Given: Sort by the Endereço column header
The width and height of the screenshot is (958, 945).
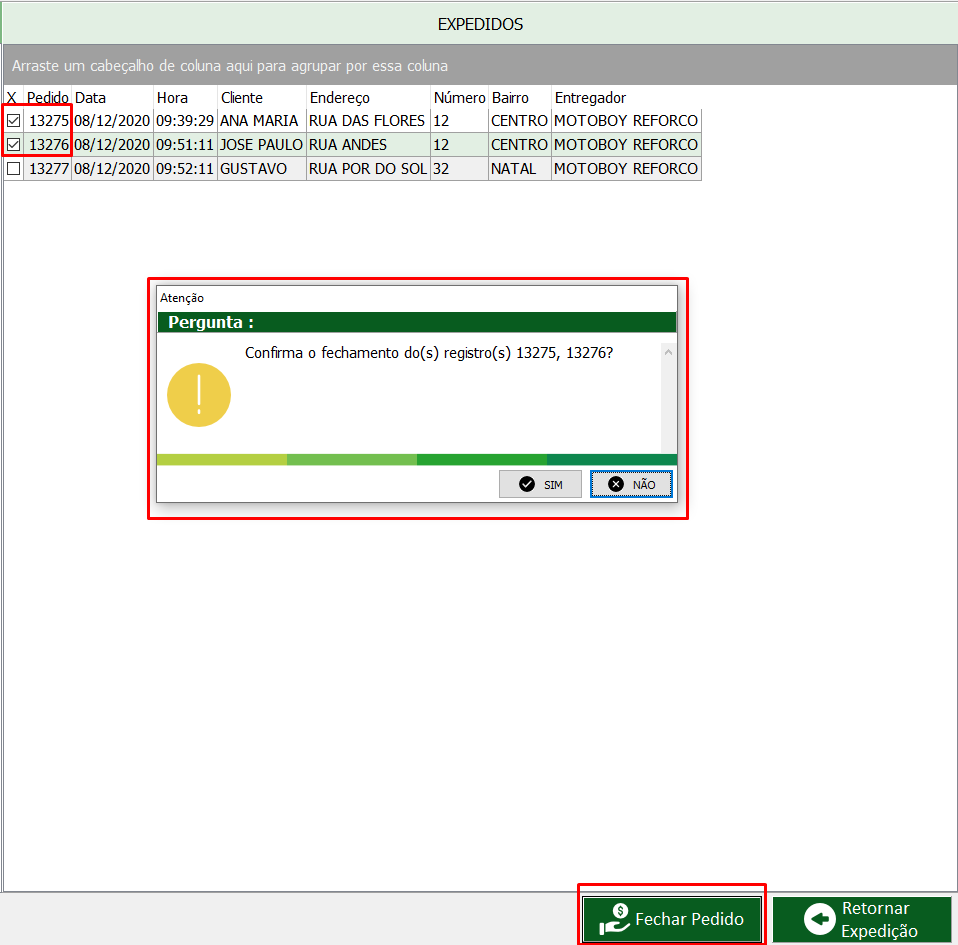Looking at the screenshot, I should 368,98.
